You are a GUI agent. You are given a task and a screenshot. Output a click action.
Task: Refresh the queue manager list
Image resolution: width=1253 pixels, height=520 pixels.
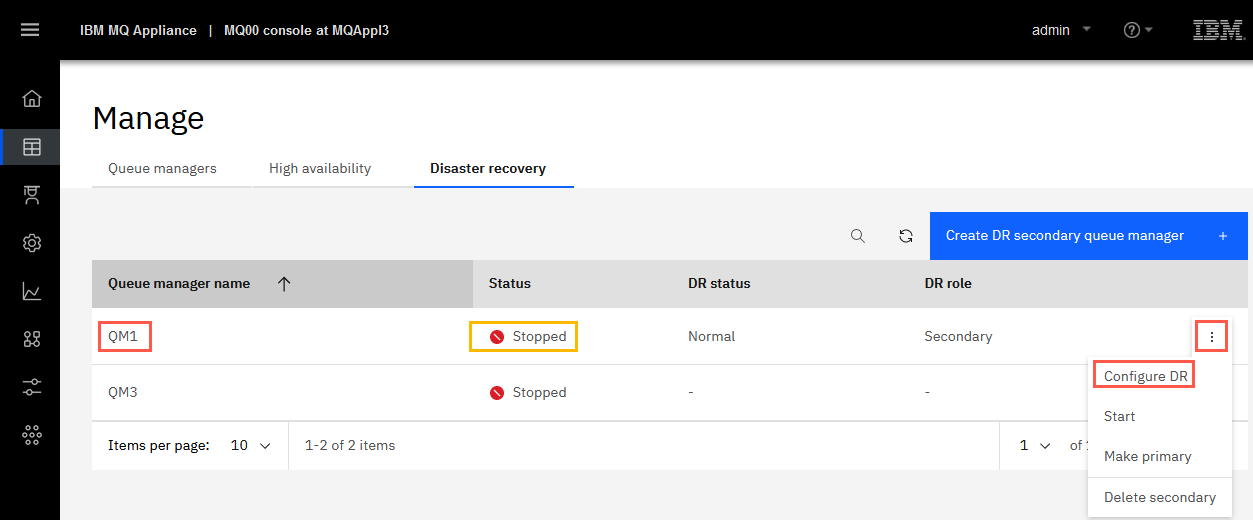(x=906, y=236)
